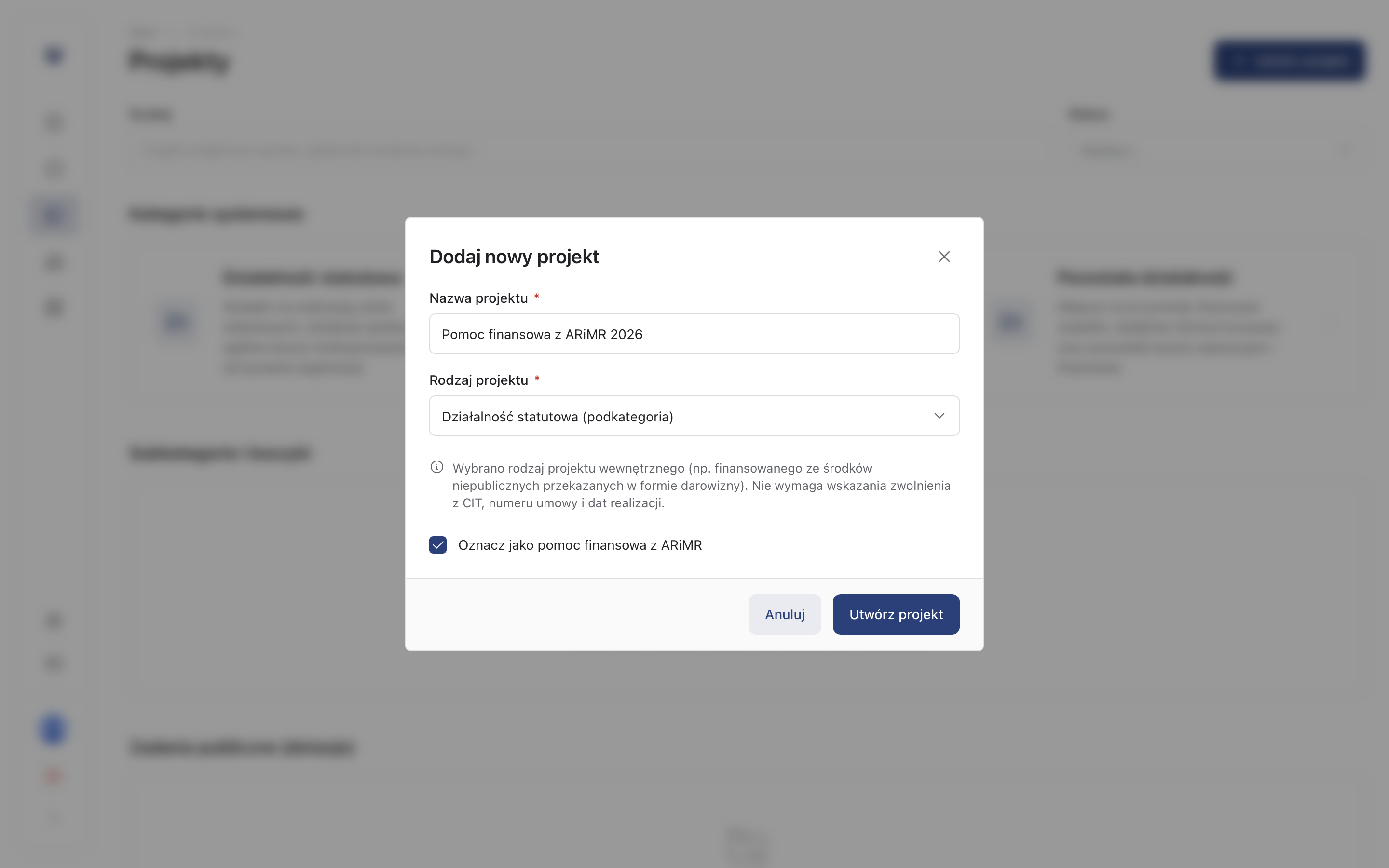The image size is (1389, 868).
Task: Click the blurred Projekty page heading
Action: point(179,60)
